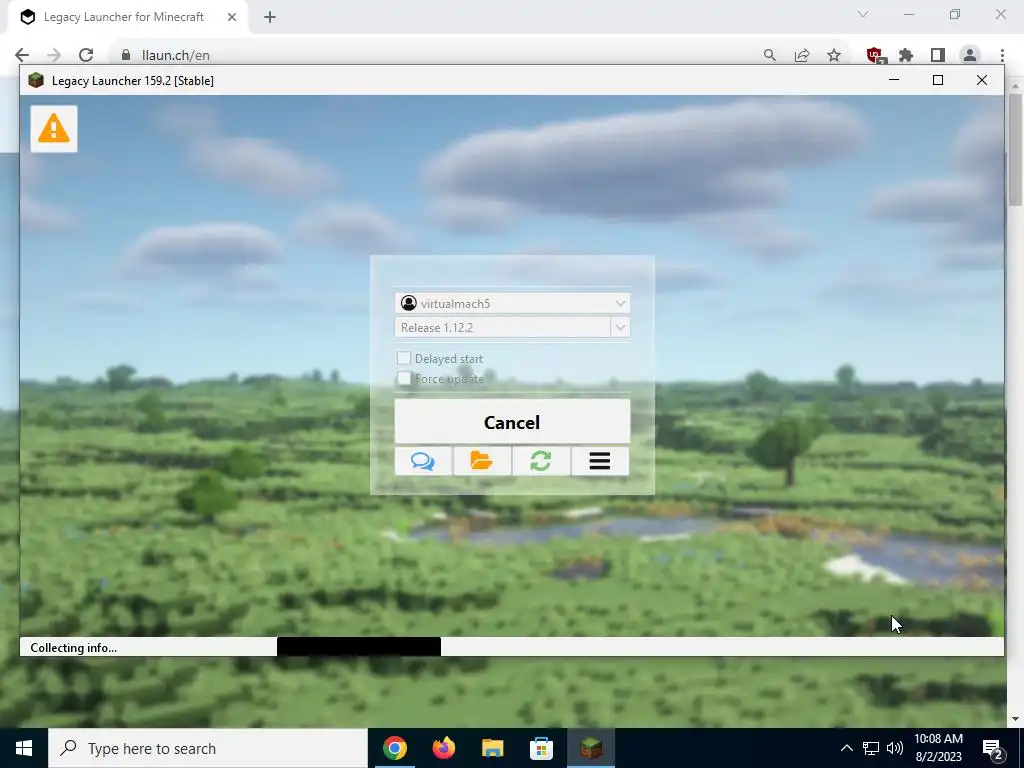Open the Chrome tab search chevron

pyautogui.click(x=863, y=14)
